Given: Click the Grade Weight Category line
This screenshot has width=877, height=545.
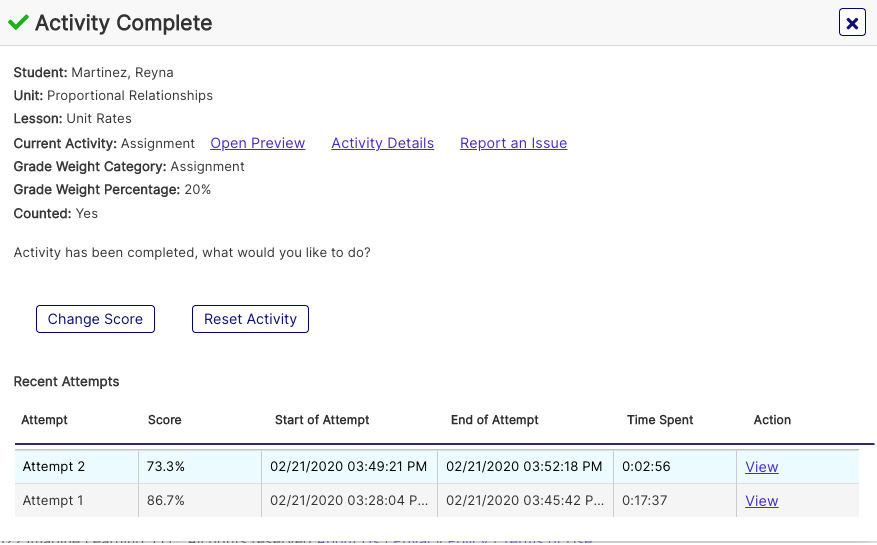Looking at the screenshot, I should tap(129, 167).
